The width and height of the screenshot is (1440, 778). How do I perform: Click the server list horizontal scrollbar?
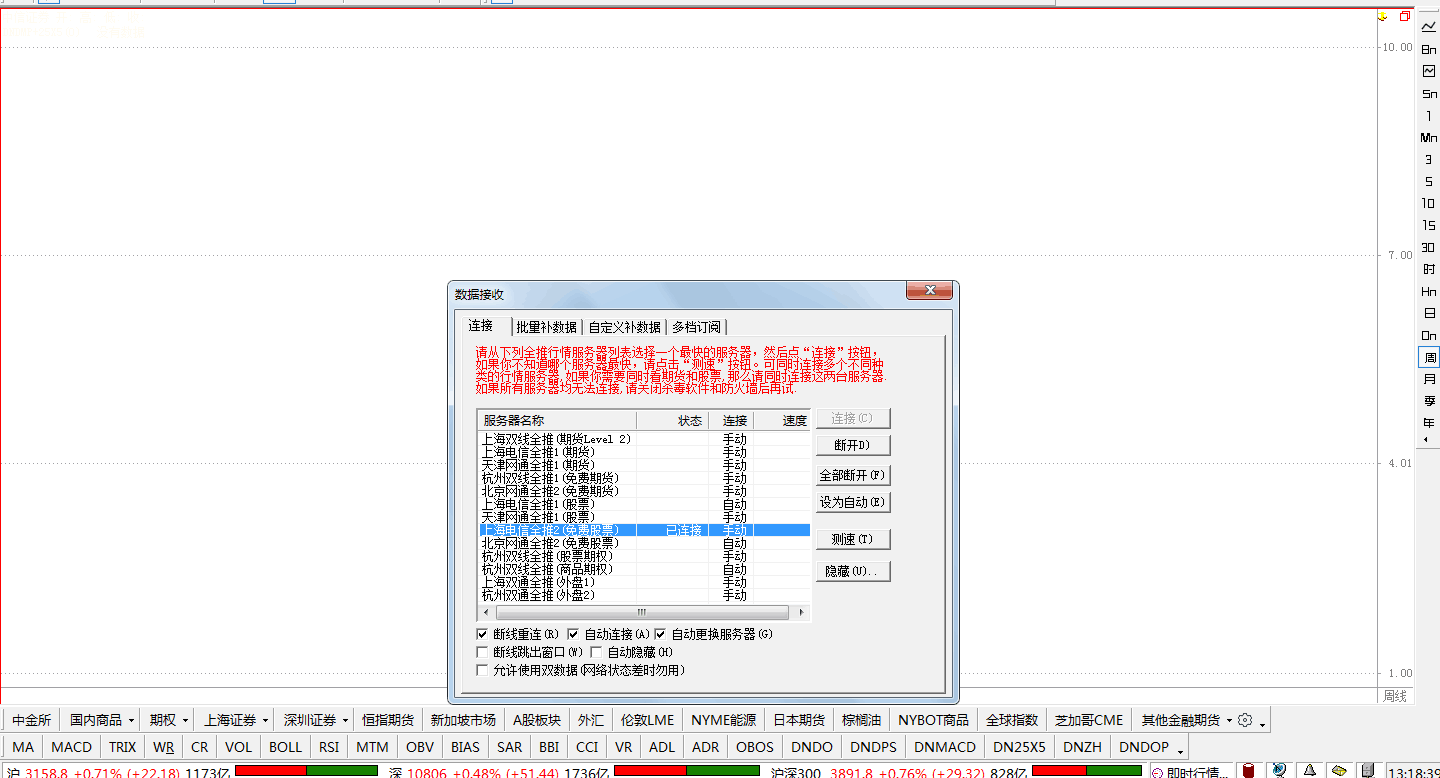642,612
